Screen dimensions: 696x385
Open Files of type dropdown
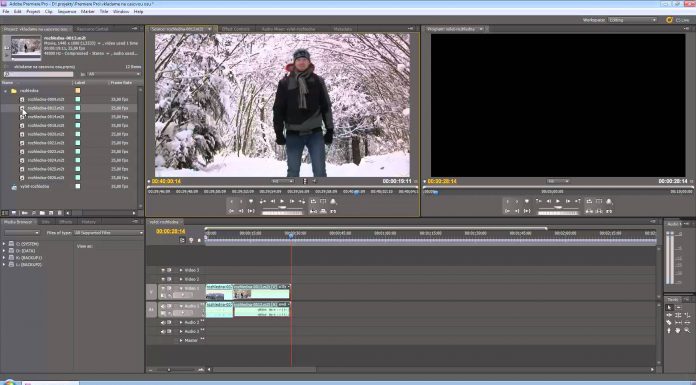[108, 232]
